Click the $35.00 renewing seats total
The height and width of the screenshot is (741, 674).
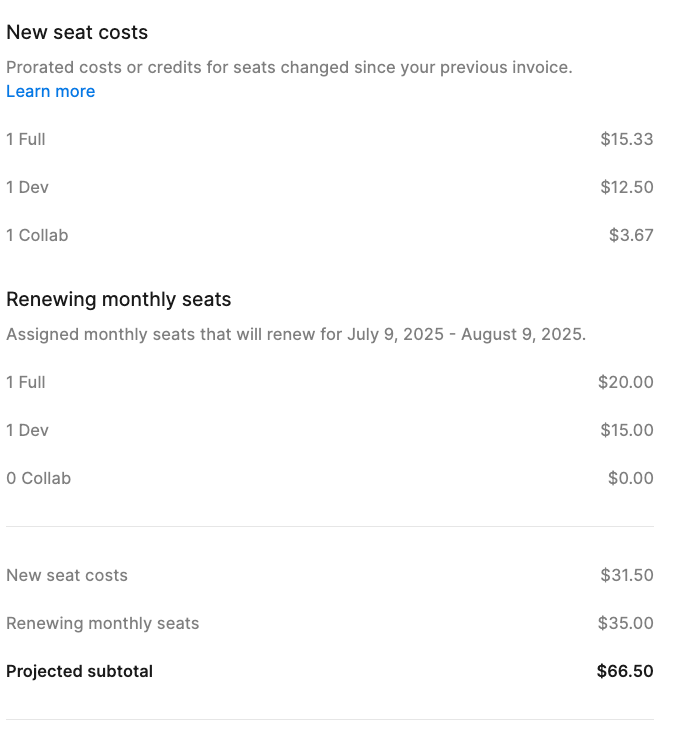tap(625, 623)
